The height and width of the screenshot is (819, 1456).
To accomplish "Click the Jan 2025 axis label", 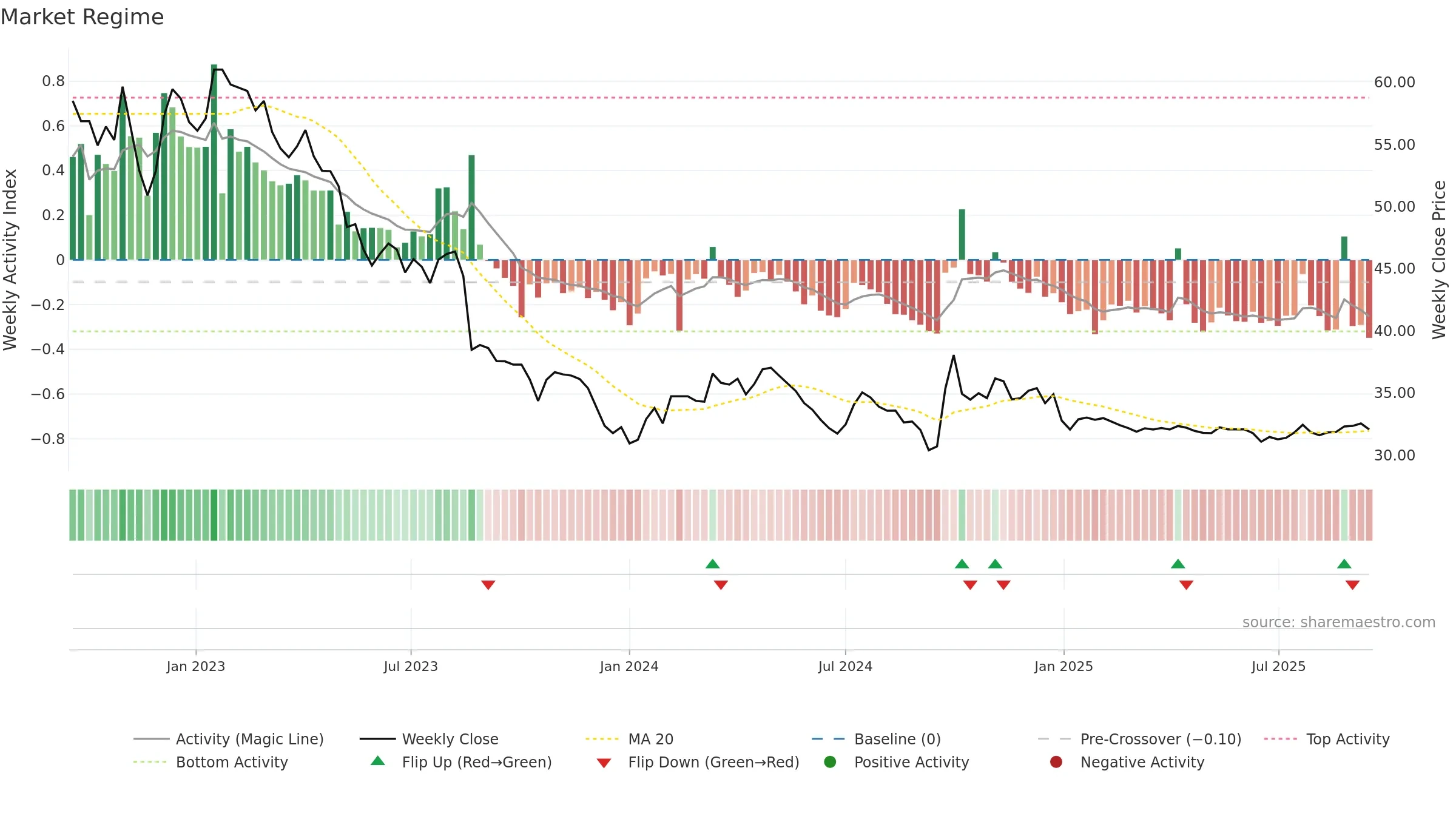I will point(1063,667).
